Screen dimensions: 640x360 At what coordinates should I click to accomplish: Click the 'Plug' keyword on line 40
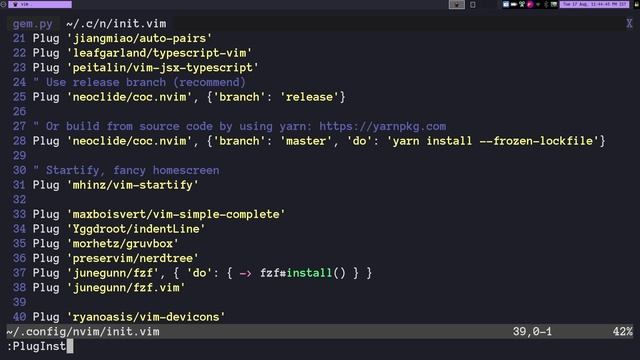[x=46, y=317]
